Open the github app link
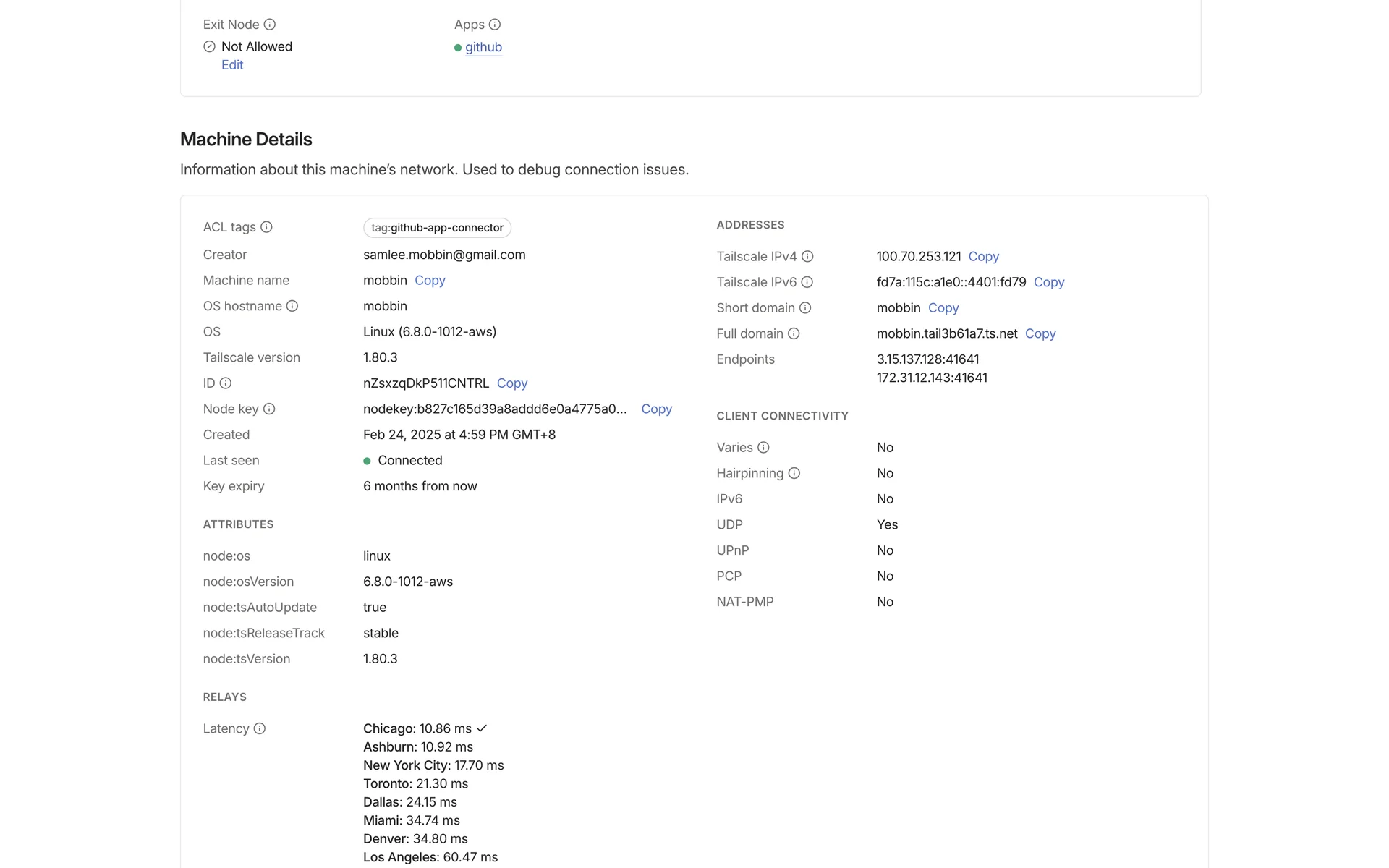 coord(483,47)
